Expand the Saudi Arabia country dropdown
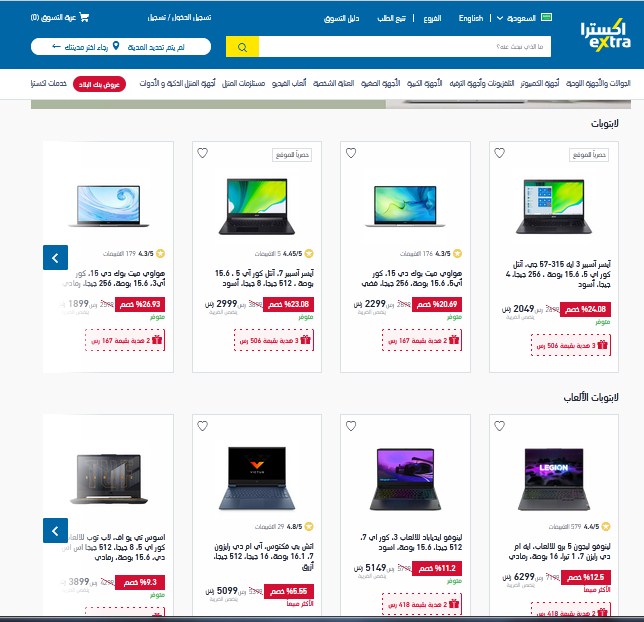Image resolution: width=644 pixels, height=622 pixels. [516, 18]
